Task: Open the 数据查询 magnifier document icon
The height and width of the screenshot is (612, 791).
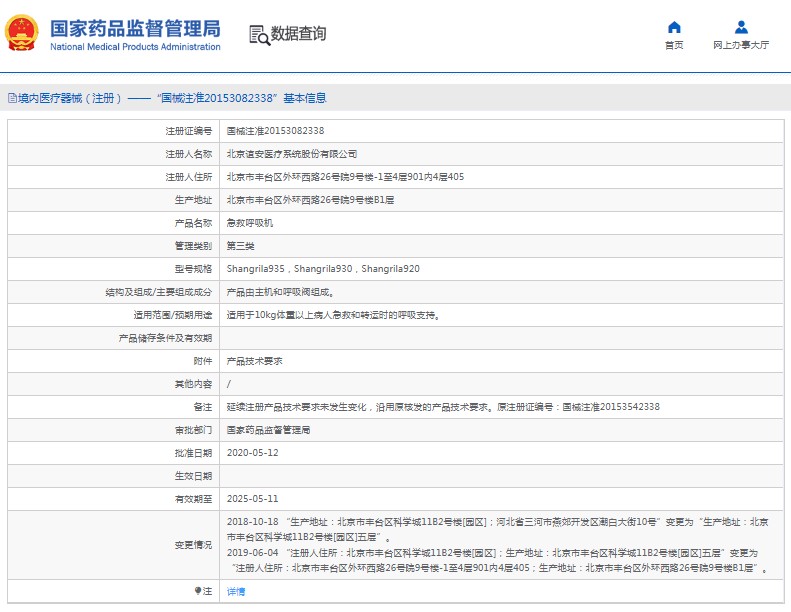Action: pyautogui.click(x=259, y=34)
